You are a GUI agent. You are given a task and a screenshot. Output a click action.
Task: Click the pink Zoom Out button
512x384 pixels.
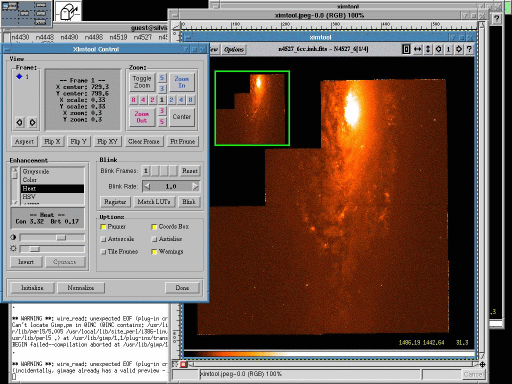(142, 117)
